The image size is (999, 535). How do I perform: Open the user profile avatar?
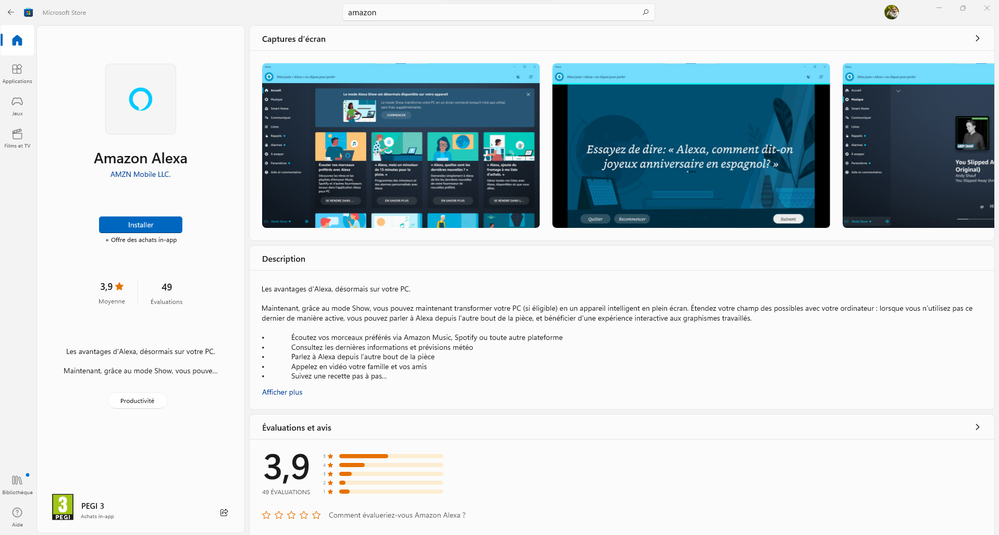coord(891,12)
